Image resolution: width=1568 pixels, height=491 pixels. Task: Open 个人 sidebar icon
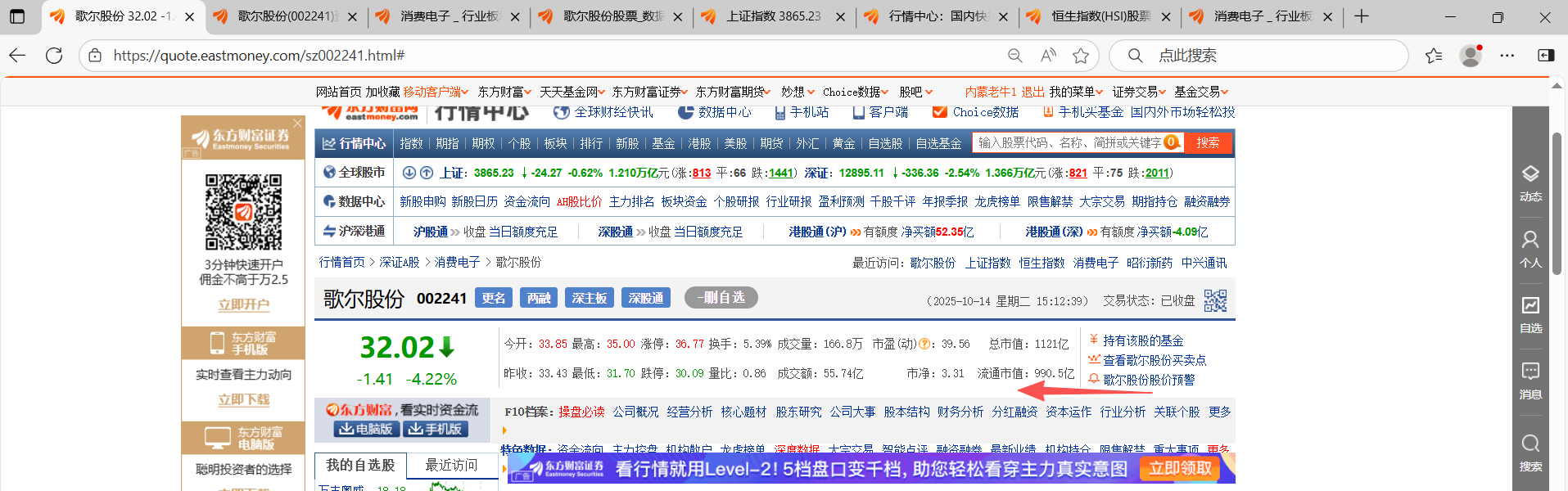[1530, 250]
